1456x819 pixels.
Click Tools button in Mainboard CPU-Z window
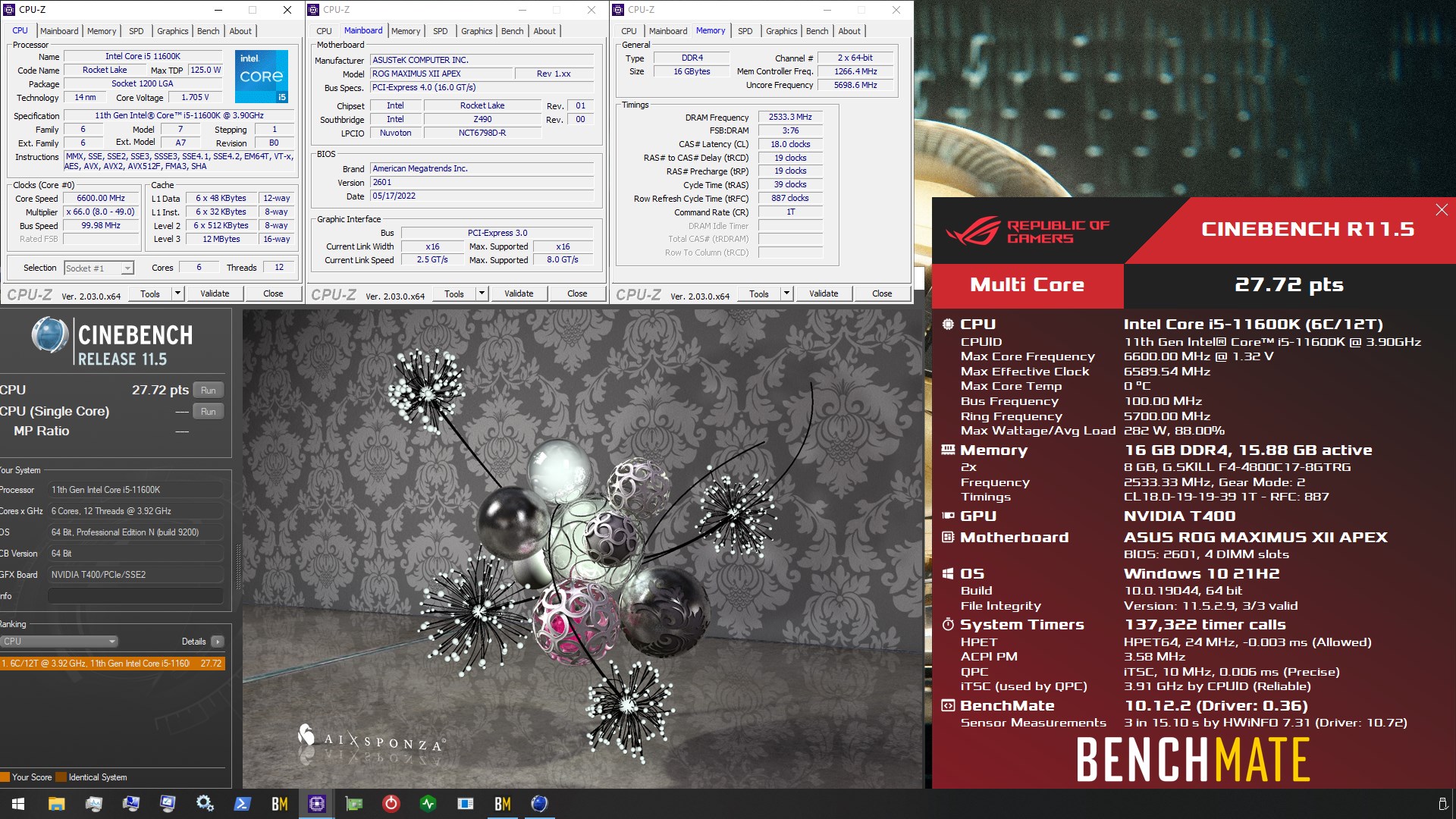point(454,293)
